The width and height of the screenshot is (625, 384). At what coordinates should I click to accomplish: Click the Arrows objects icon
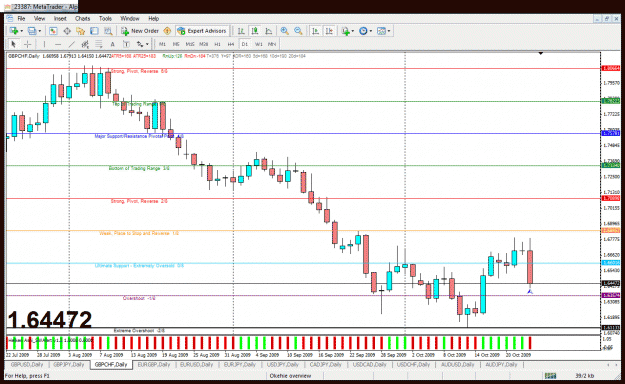coord(140,44)
